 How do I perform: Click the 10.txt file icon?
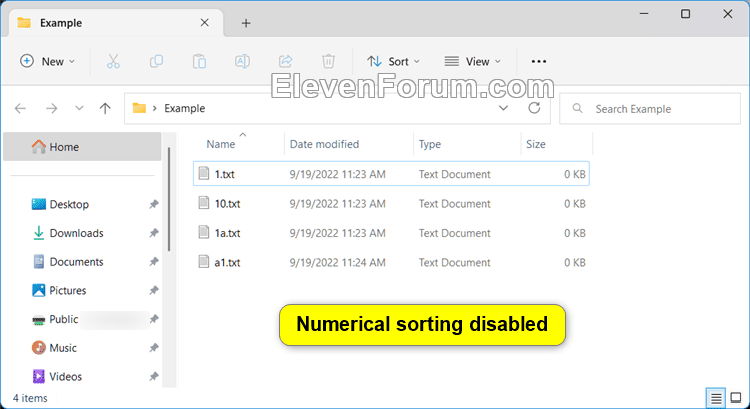coord(204,203)
